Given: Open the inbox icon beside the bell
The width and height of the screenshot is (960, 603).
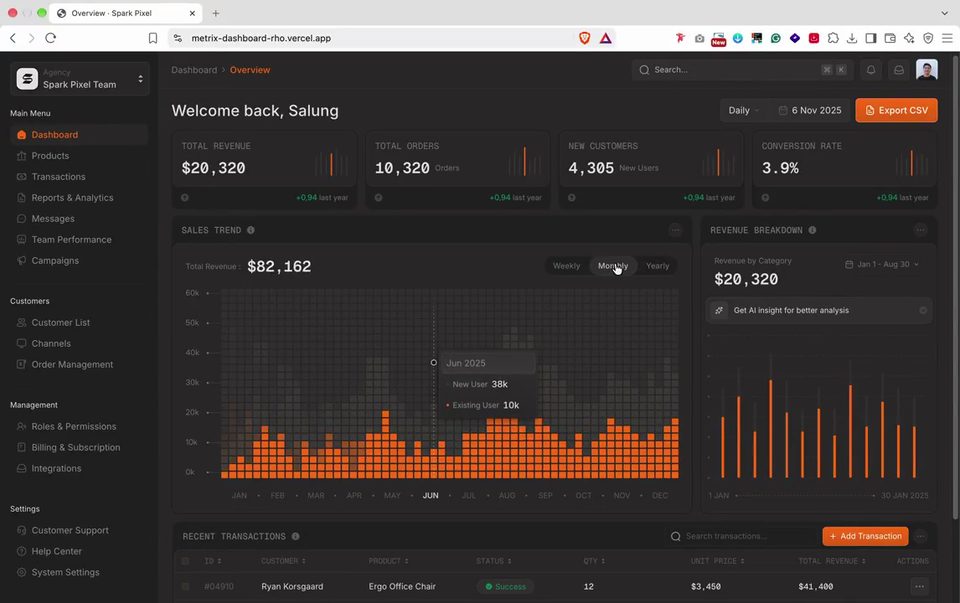Looking at the screenshot, I should click(899, 70).
